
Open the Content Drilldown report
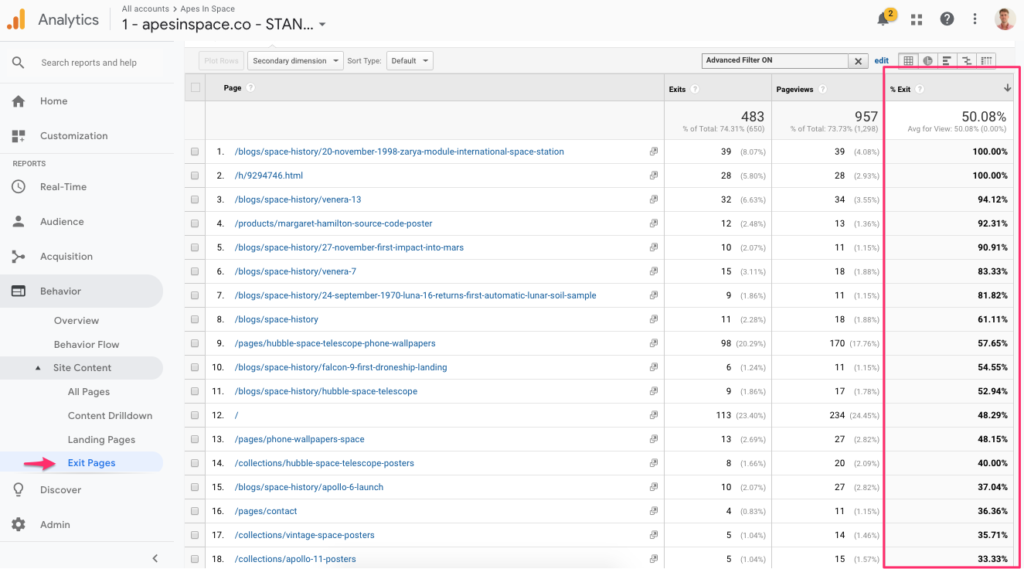pos(110,415)
